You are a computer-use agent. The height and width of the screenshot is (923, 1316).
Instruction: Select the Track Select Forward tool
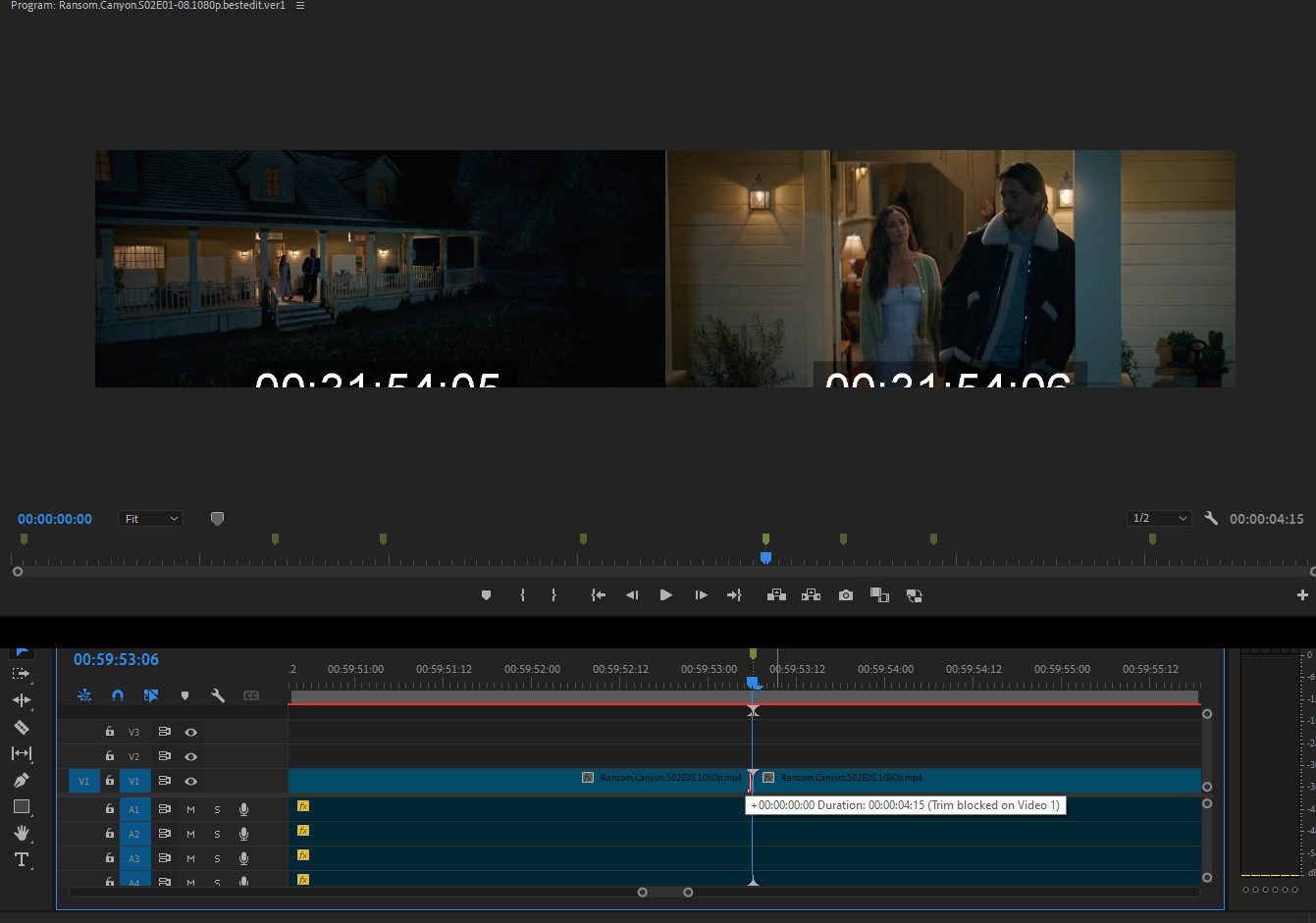point(21,674)
